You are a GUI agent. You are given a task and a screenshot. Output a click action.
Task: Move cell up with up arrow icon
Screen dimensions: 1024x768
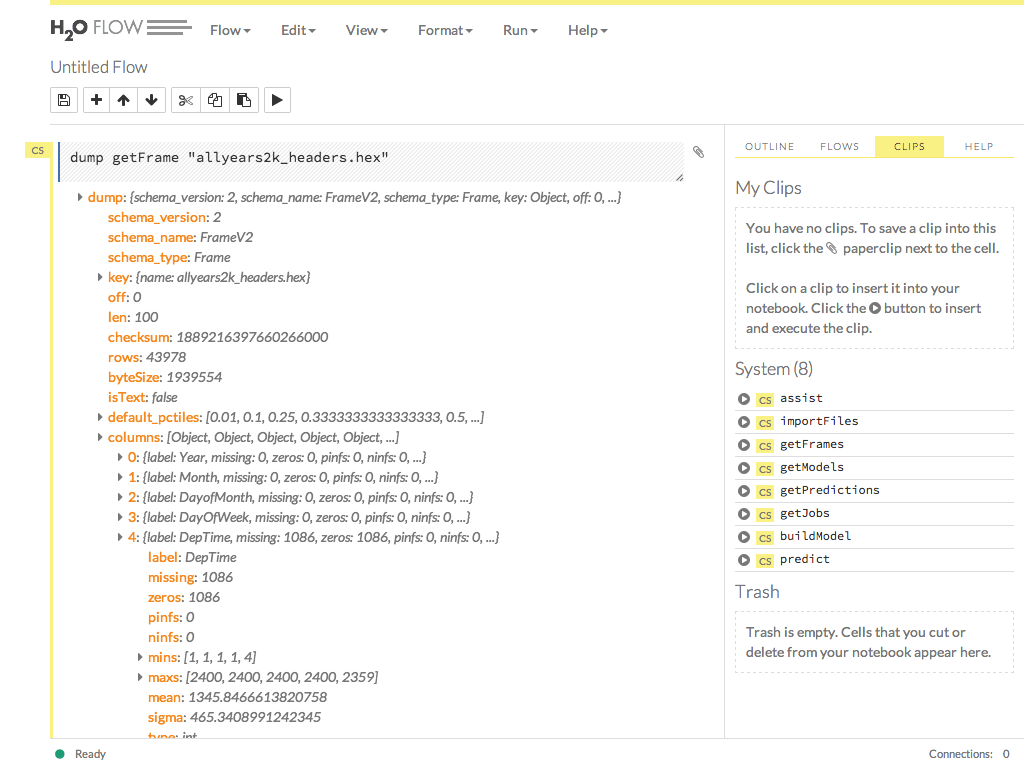[123, 100]
